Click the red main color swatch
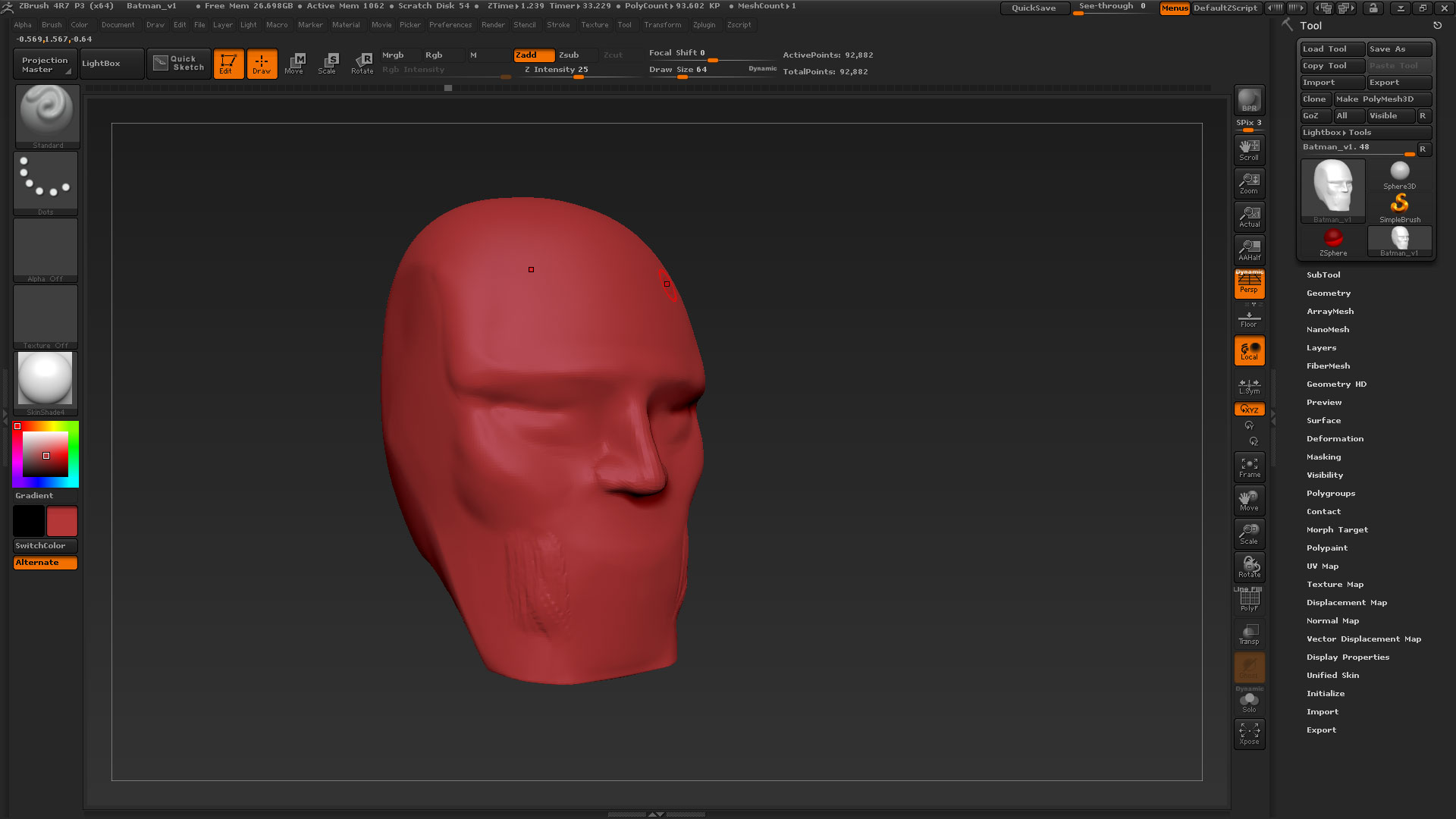Screen dimensions: 1456x819 (62, 522)
